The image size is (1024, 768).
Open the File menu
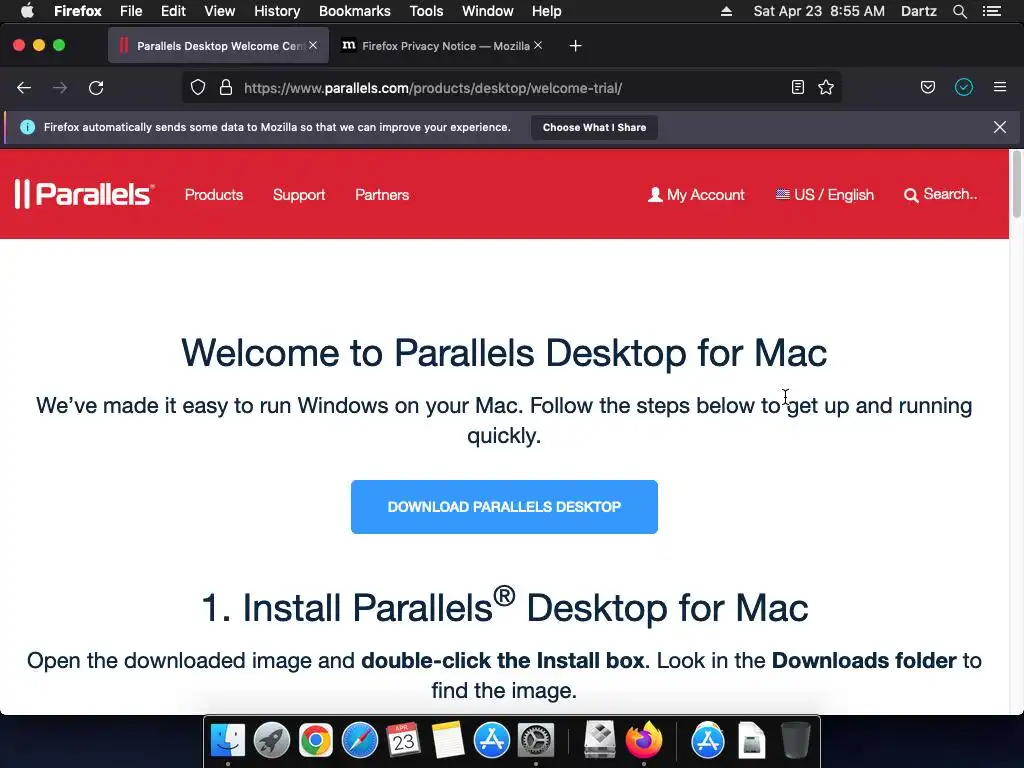(x=131, y=11)
